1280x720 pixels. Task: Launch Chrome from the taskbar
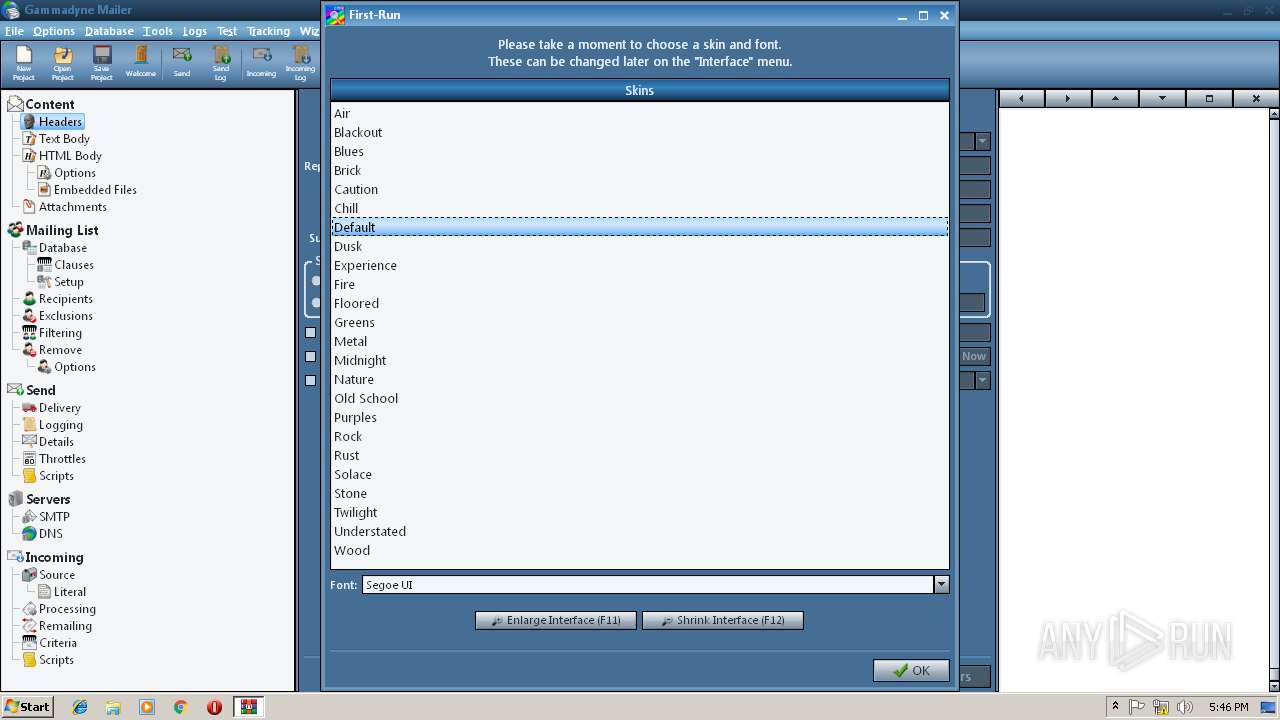[x=181, y=707]
